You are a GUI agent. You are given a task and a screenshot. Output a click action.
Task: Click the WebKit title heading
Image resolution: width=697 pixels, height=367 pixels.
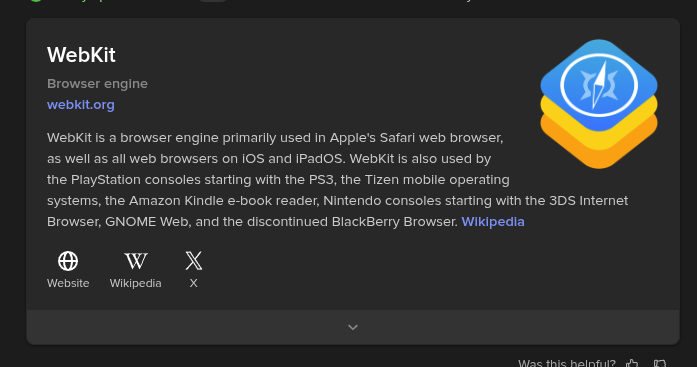(x=81, y=55)
